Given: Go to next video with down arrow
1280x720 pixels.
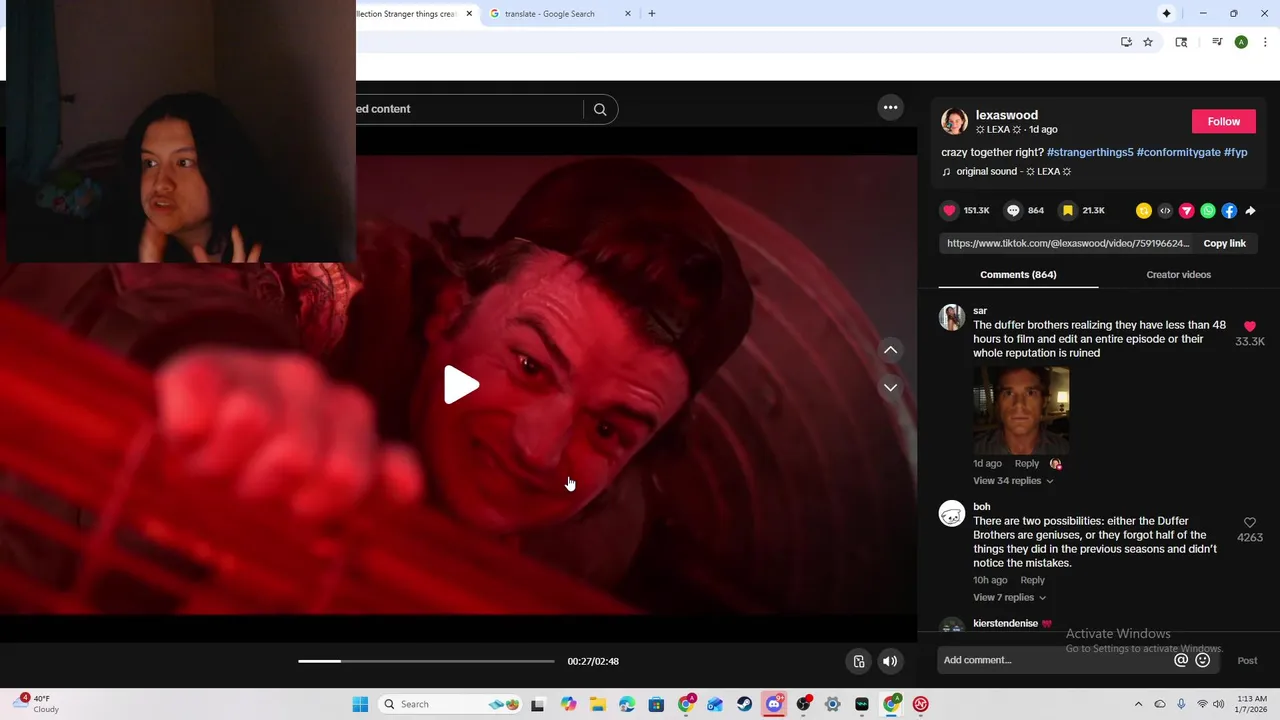Looking at the screenshot, I should pyautogui.click(x=890, y=387).
